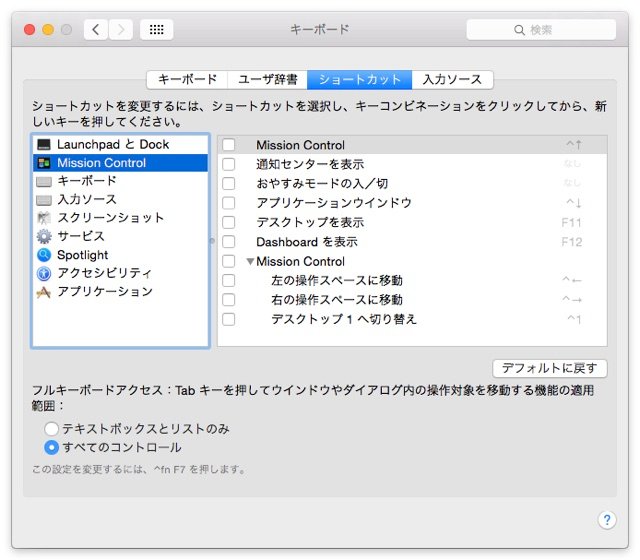
Task: Click the ^1 shortcut for デスクトップ 1
Action: point(574,319)
